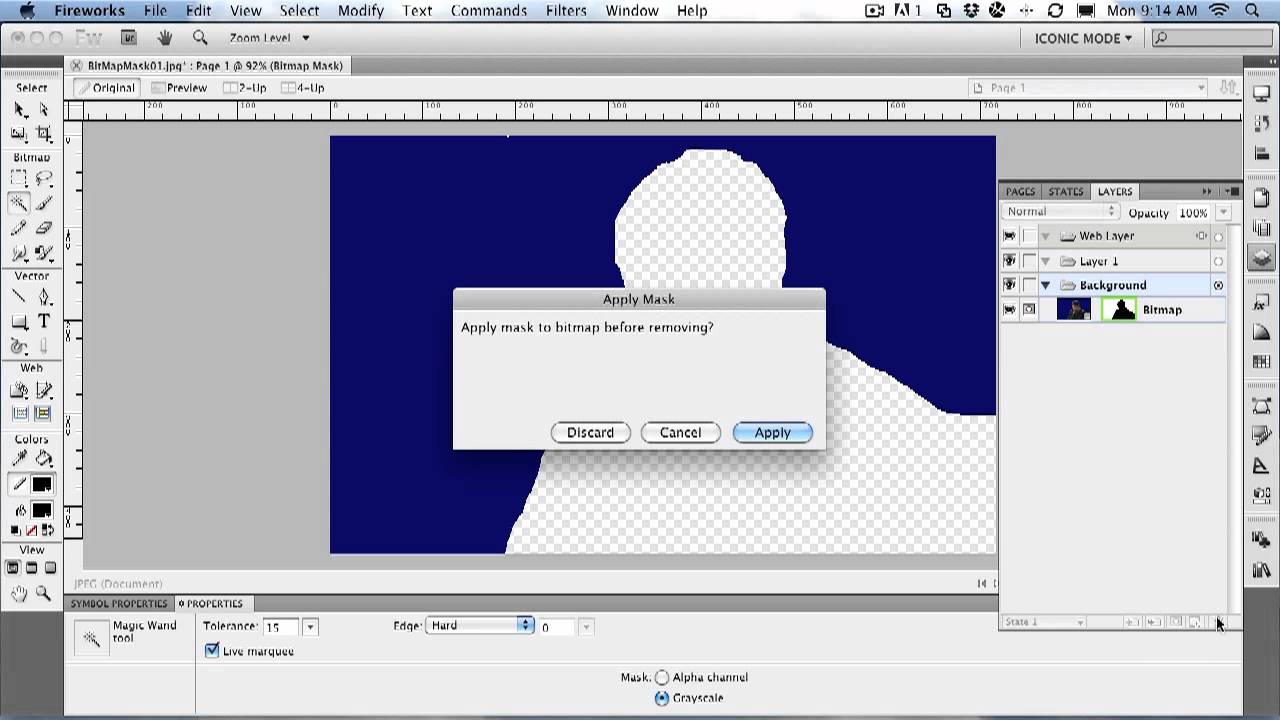The image size is (1280, 720).
Task: Hide the Web Layer with its eye icon
Action: [1009, 236]
